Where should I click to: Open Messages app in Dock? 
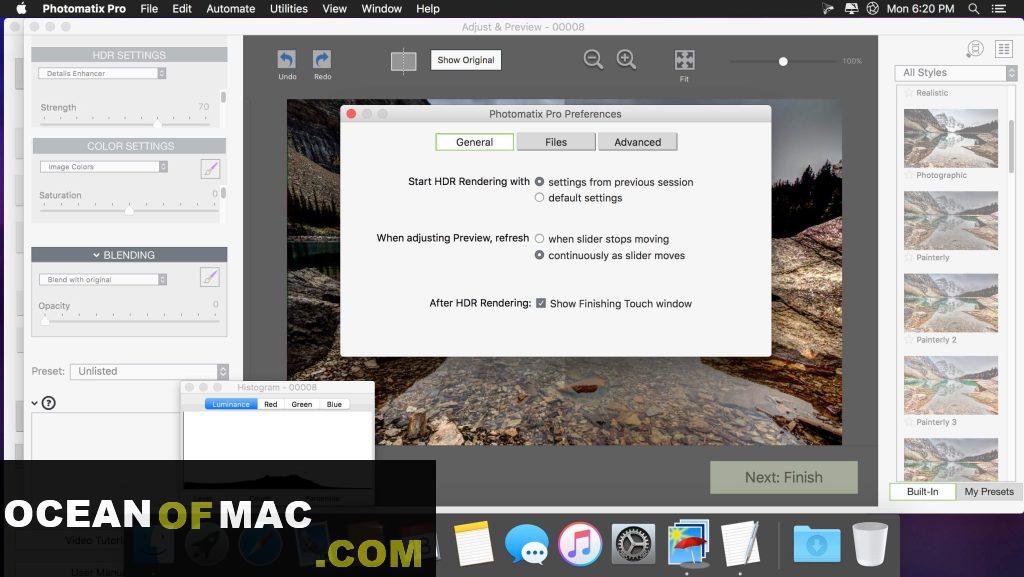[x=526, y=544]
